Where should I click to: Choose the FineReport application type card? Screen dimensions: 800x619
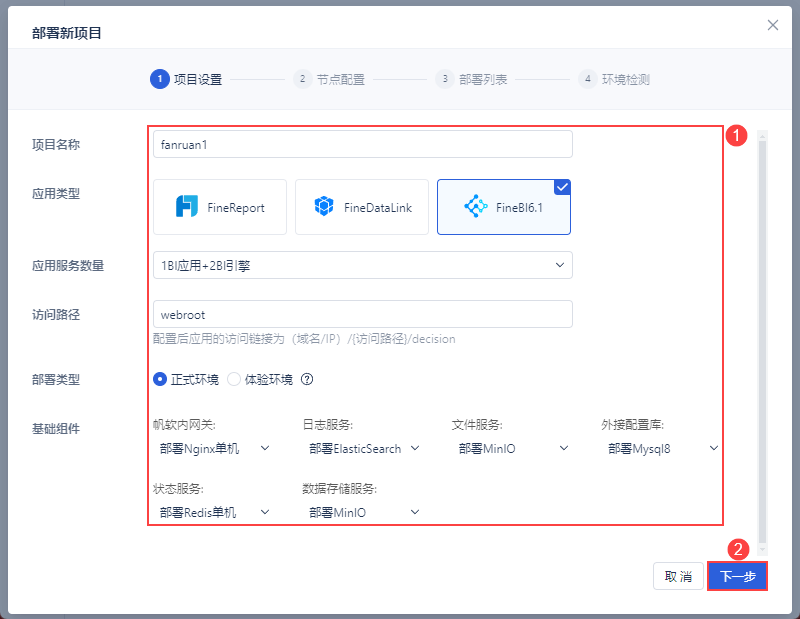[x=220, y=207]
